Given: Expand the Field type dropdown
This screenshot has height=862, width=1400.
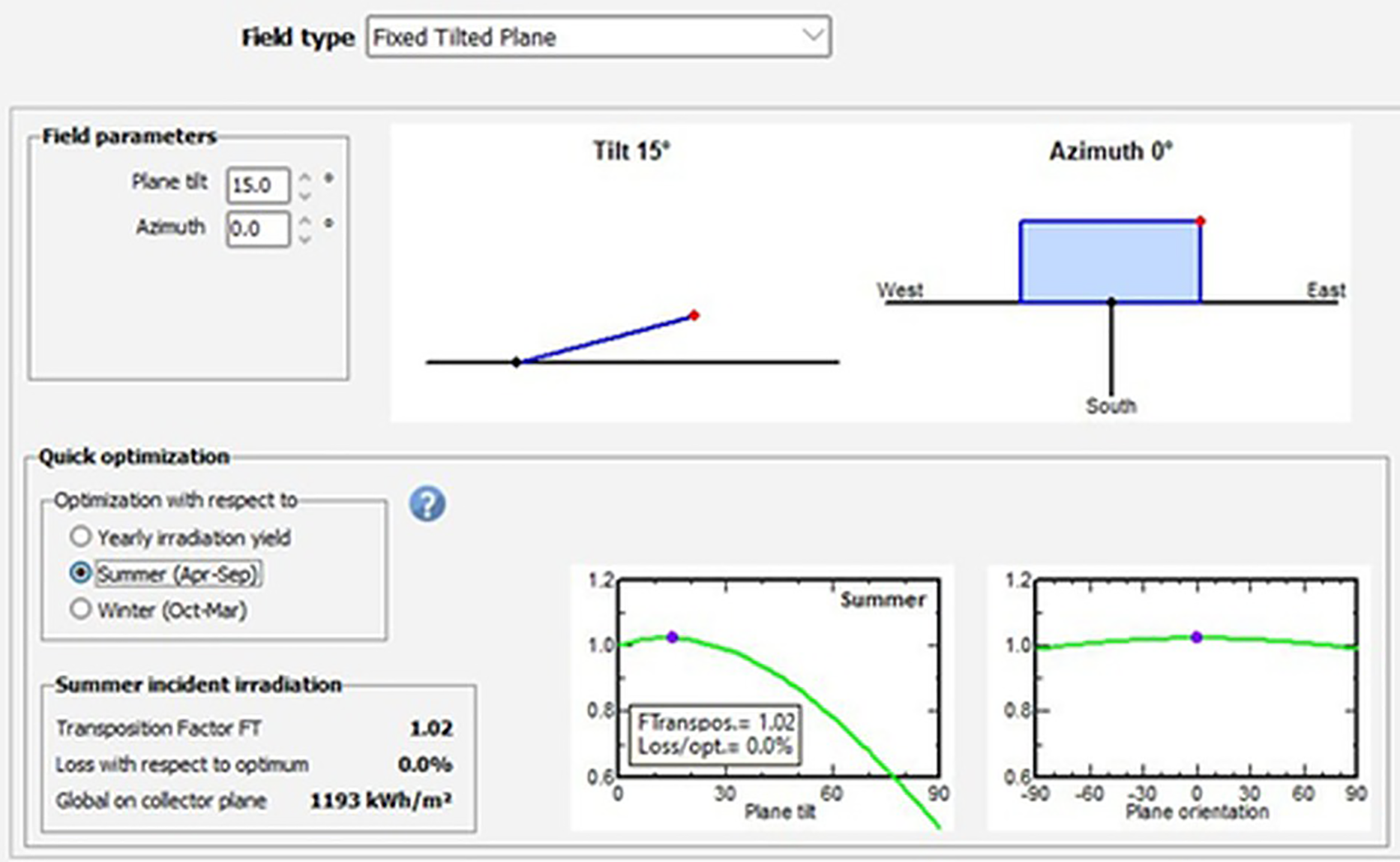Looking at the screenshot, I should click(x=812, y=36).
